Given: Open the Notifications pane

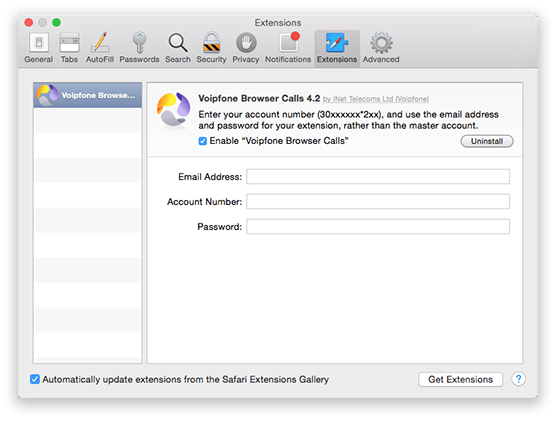Looking at the screenshot, I should click(x=288, y=48).
